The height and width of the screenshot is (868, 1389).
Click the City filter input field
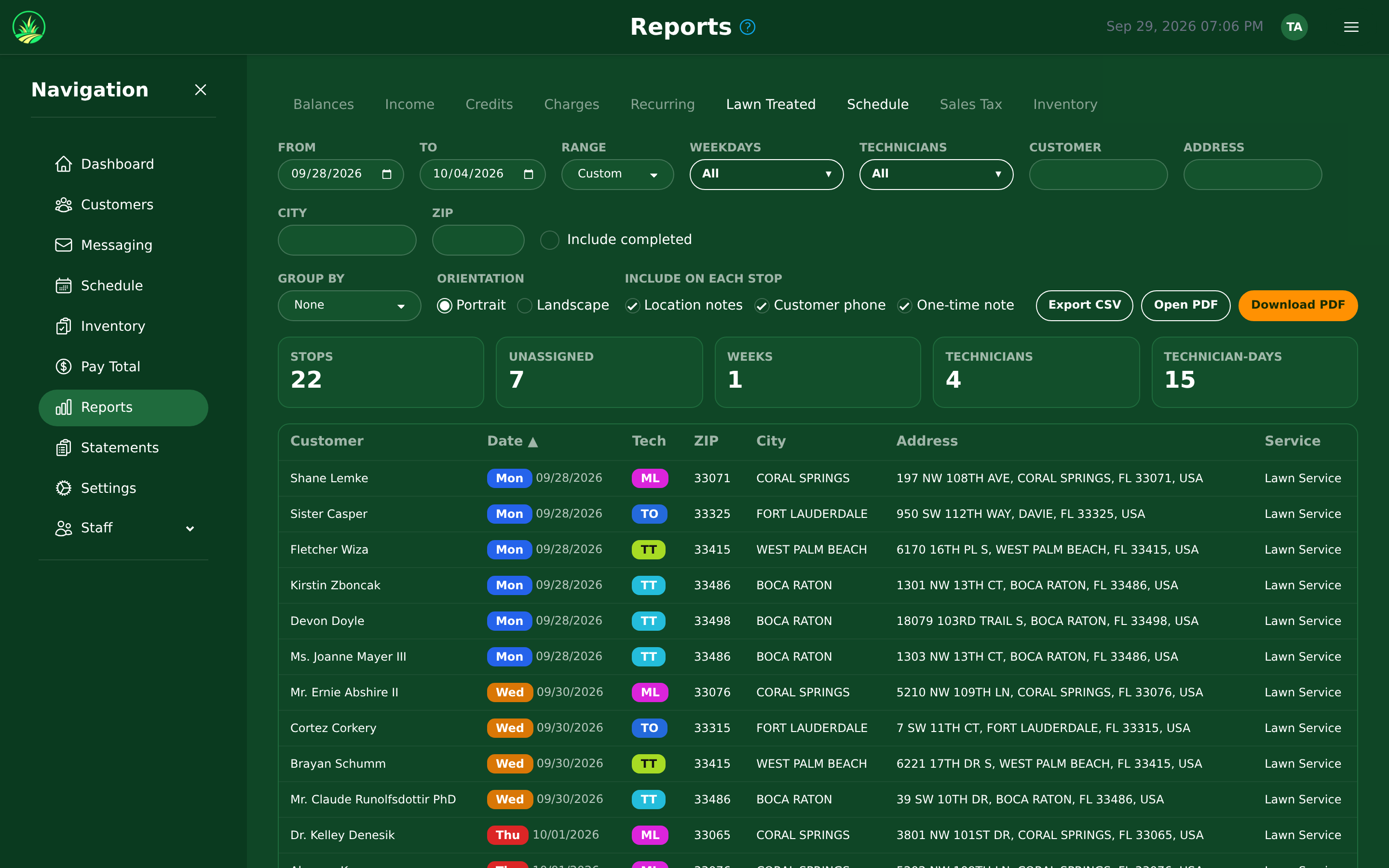pyautogui.click(x=347, y=240)
